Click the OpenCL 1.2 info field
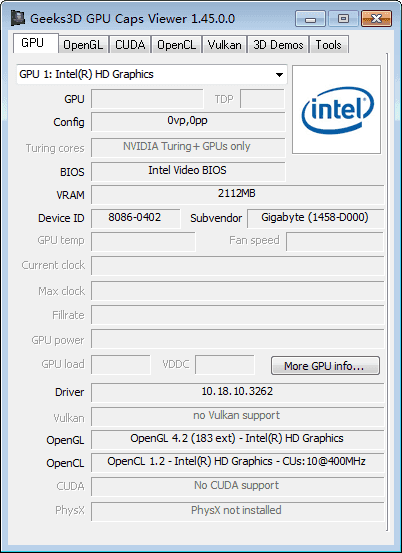Screen dimensions: 402x553 pyautogui.click(x=237, y=463)
